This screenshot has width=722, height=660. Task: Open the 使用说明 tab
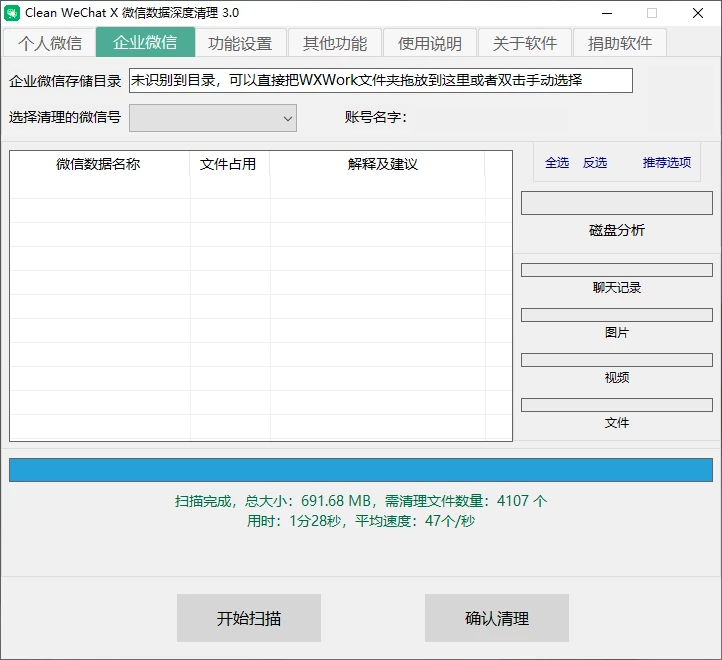click(430, 43)
